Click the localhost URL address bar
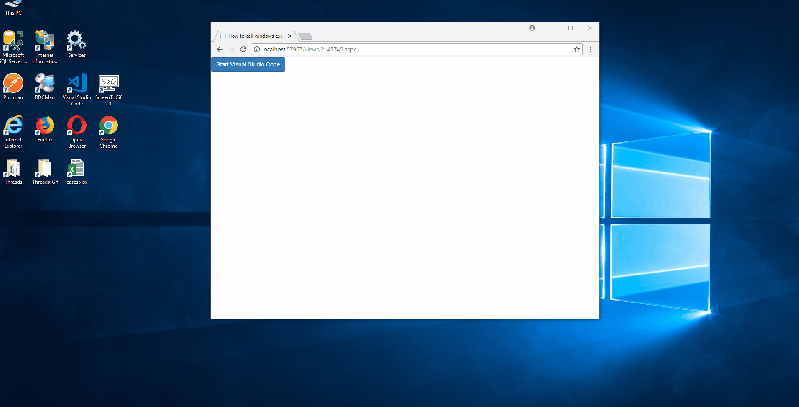The image size is (799, 407). tap(417, 49)
